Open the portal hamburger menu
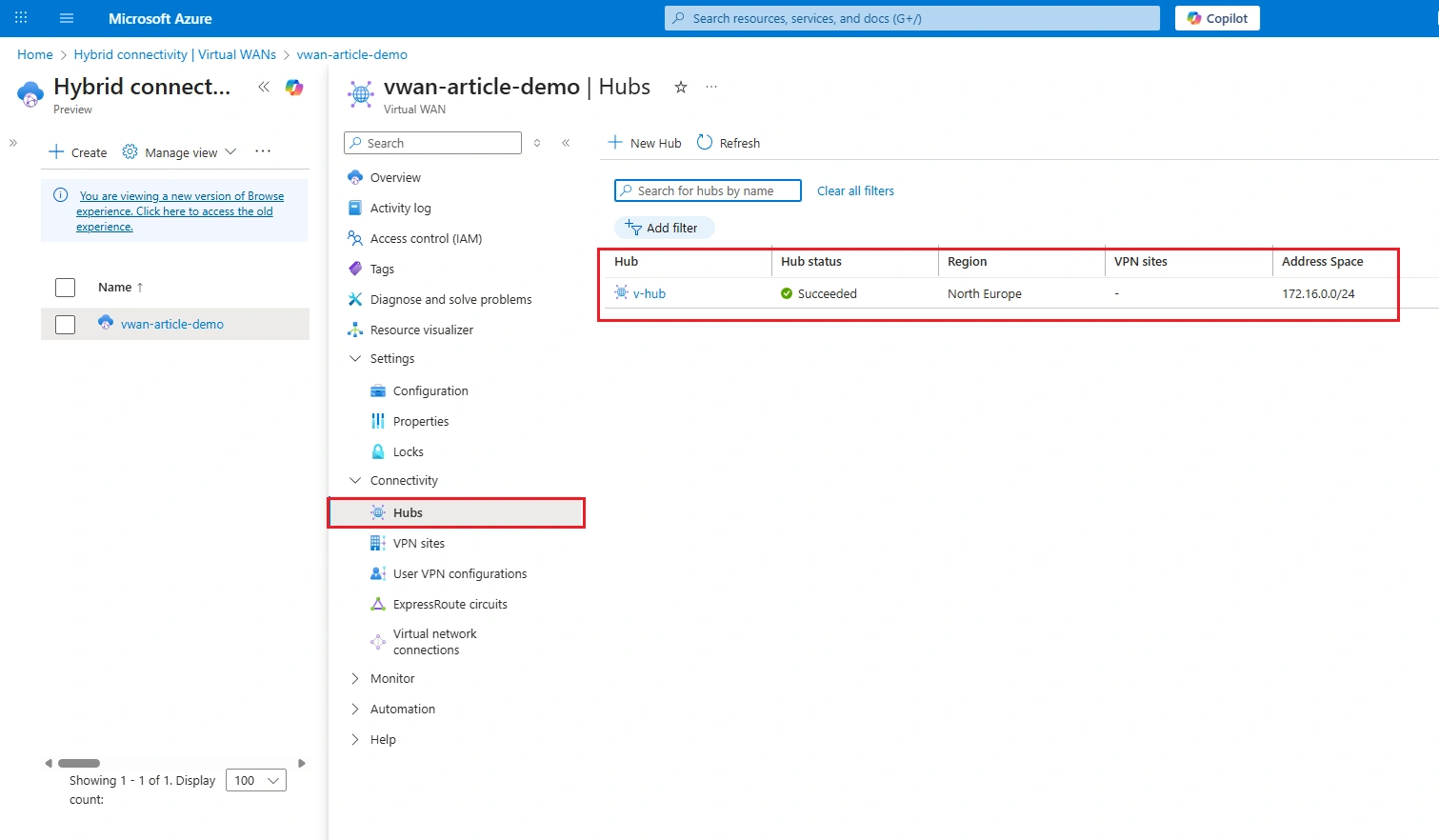Viewport: 1439px width, 840px height. click(x=67, y=18)
